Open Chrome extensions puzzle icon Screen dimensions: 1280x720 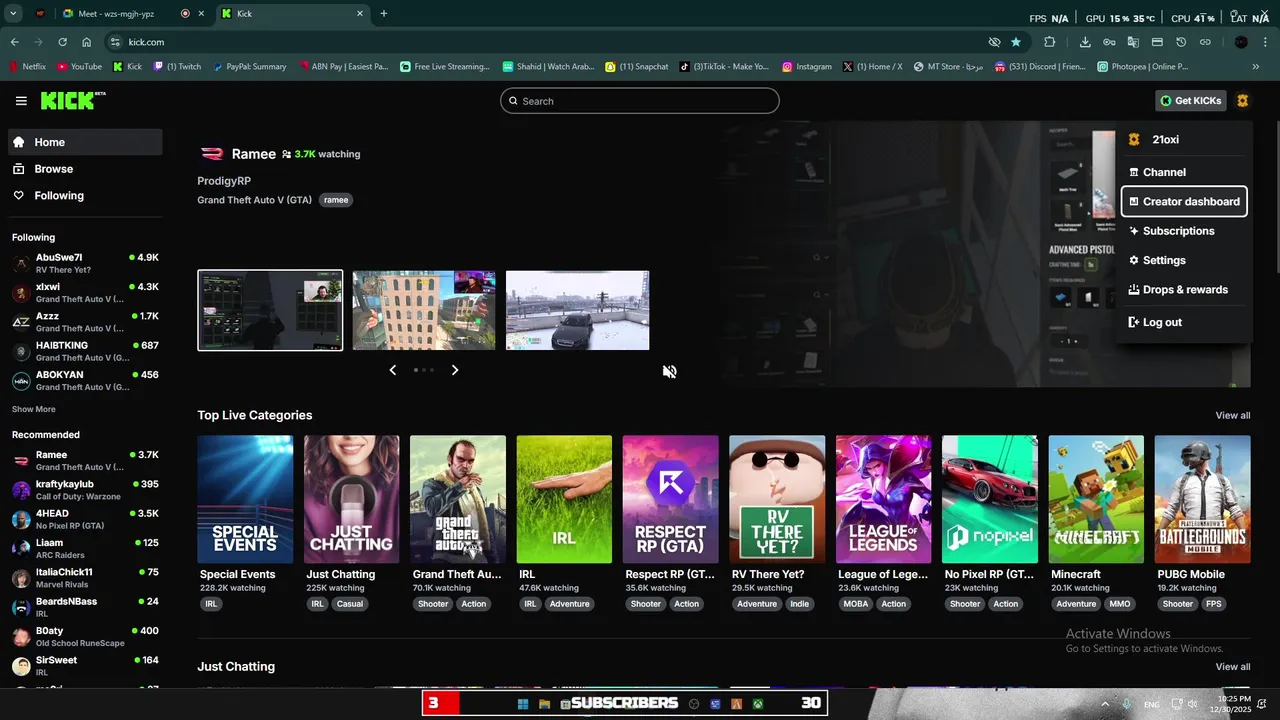coord(1049,42)
